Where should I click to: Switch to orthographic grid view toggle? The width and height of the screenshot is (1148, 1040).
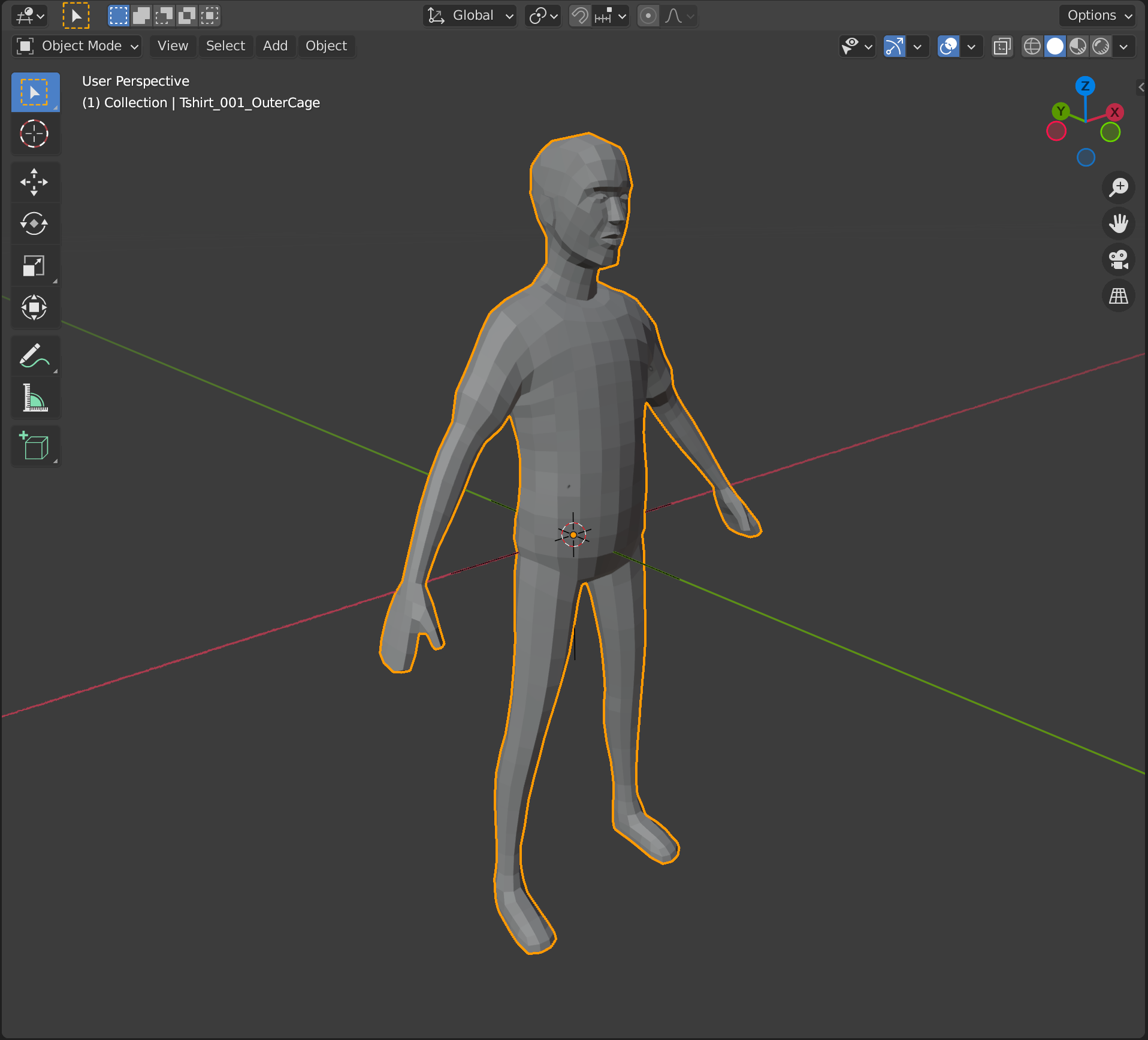pos(1118,296)
